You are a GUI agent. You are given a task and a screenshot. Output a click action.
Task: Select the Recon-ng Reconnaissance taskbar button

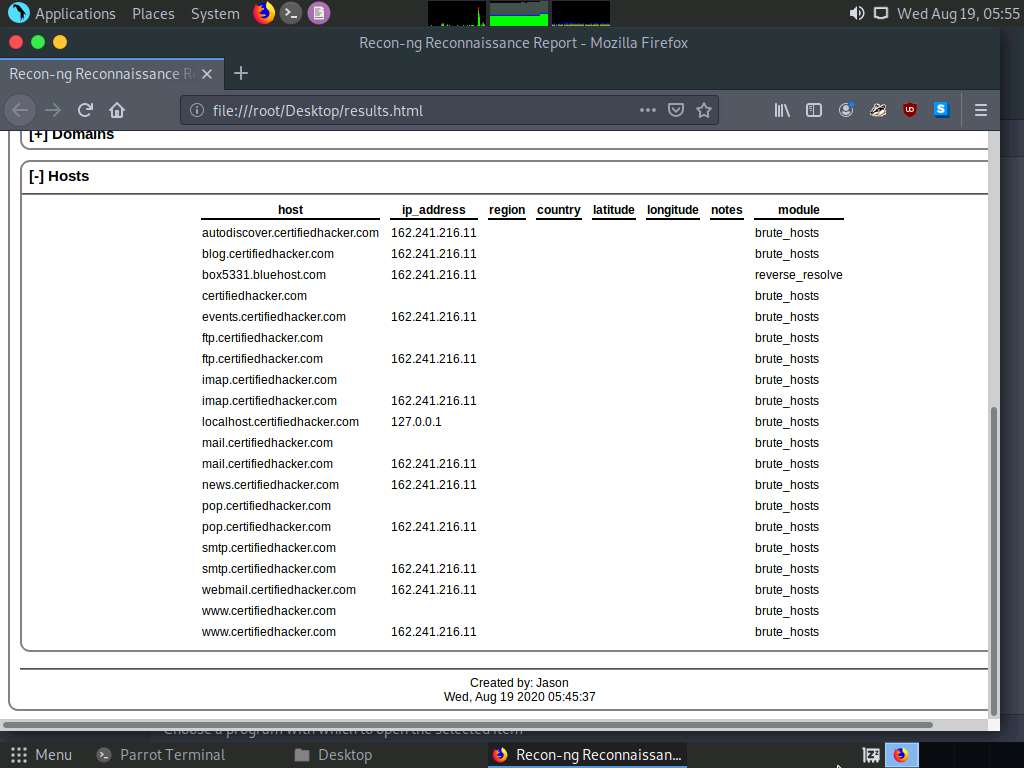point(587,755)
